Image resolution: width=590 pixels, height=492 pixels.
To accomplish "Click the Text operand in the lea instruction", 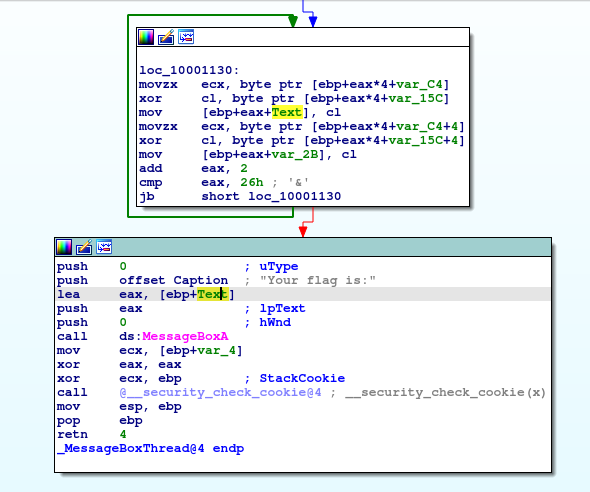I will [x=212, y=295].
